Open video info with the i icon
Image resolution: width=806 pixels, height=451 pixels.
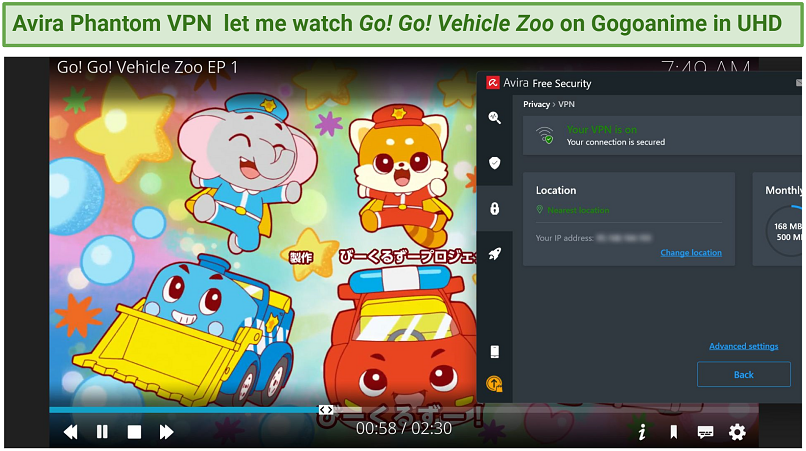[x=642, y=432]
